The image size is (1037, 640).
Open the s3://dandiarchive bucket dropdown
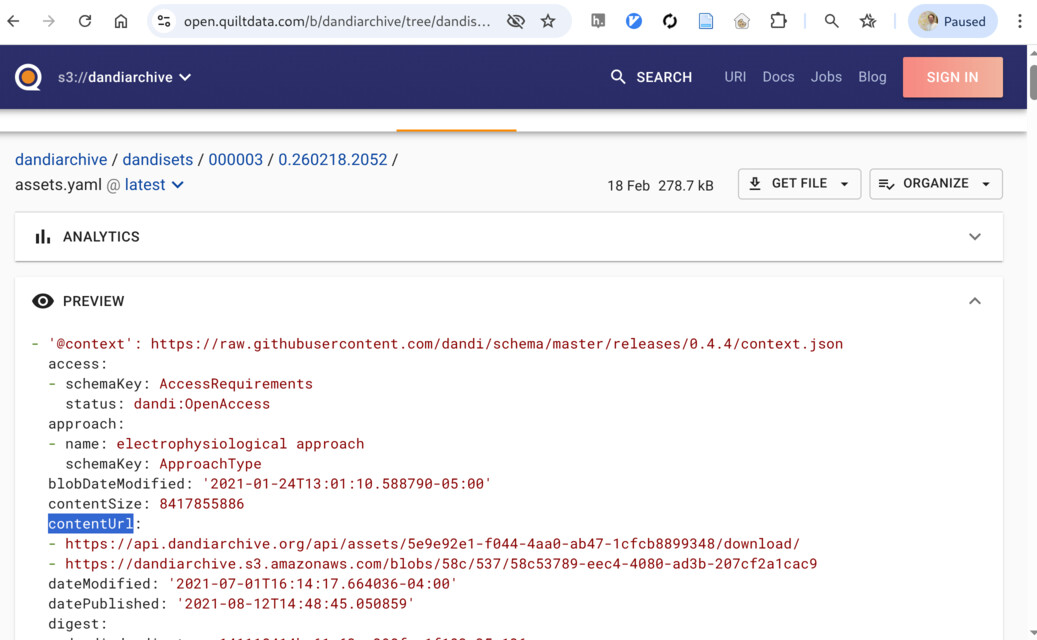pos(124,77)
